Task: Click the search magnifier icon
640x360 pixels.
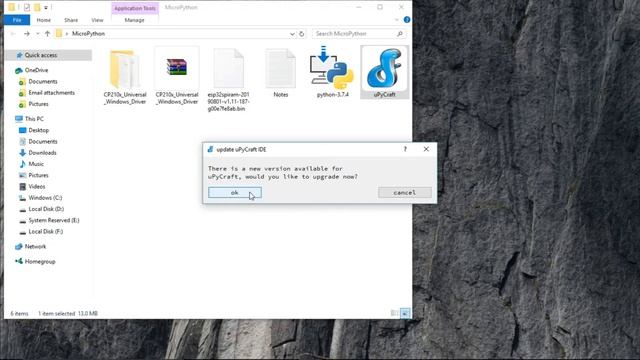Action: pos(400,33)
